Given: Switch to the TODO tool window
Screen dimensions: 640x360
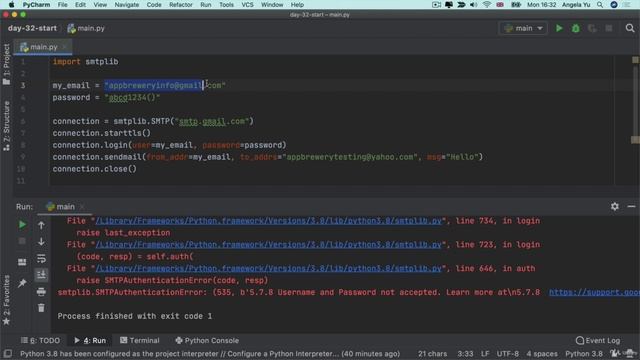Looking at the screenshot, I should click(x=40, y=340).
